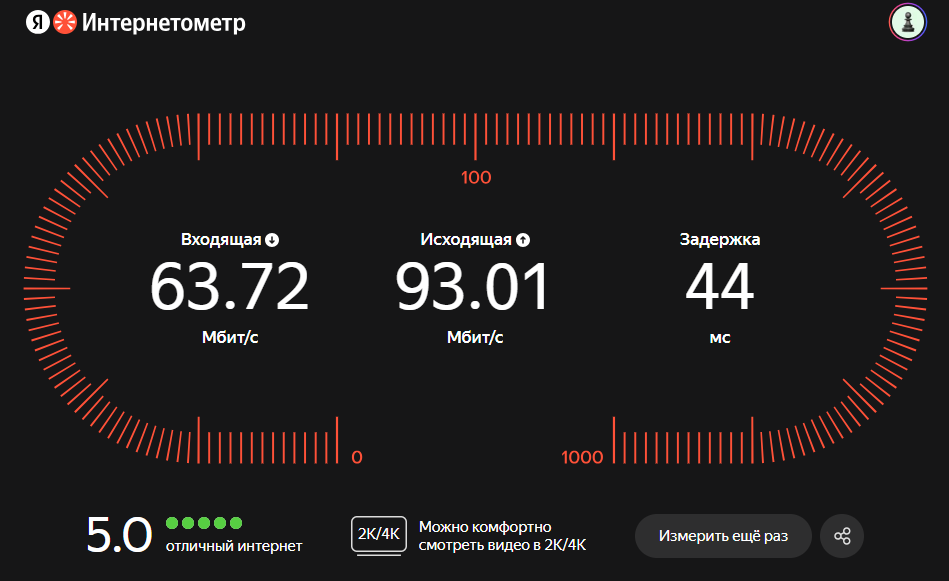
Task: Open the share results icon
Action: [x=841, y=536]
